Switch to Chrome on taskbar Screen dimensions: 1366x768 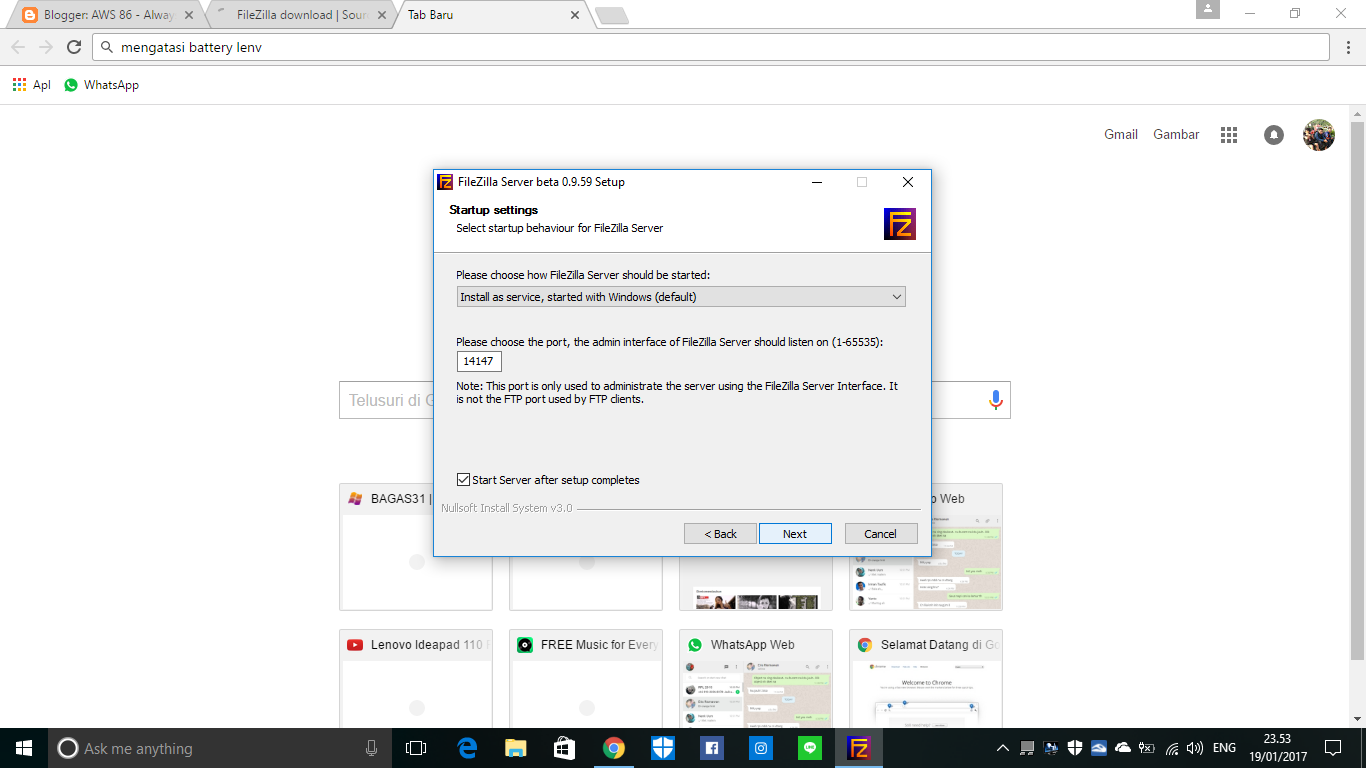pyautogui.click(x=613, y=748)
